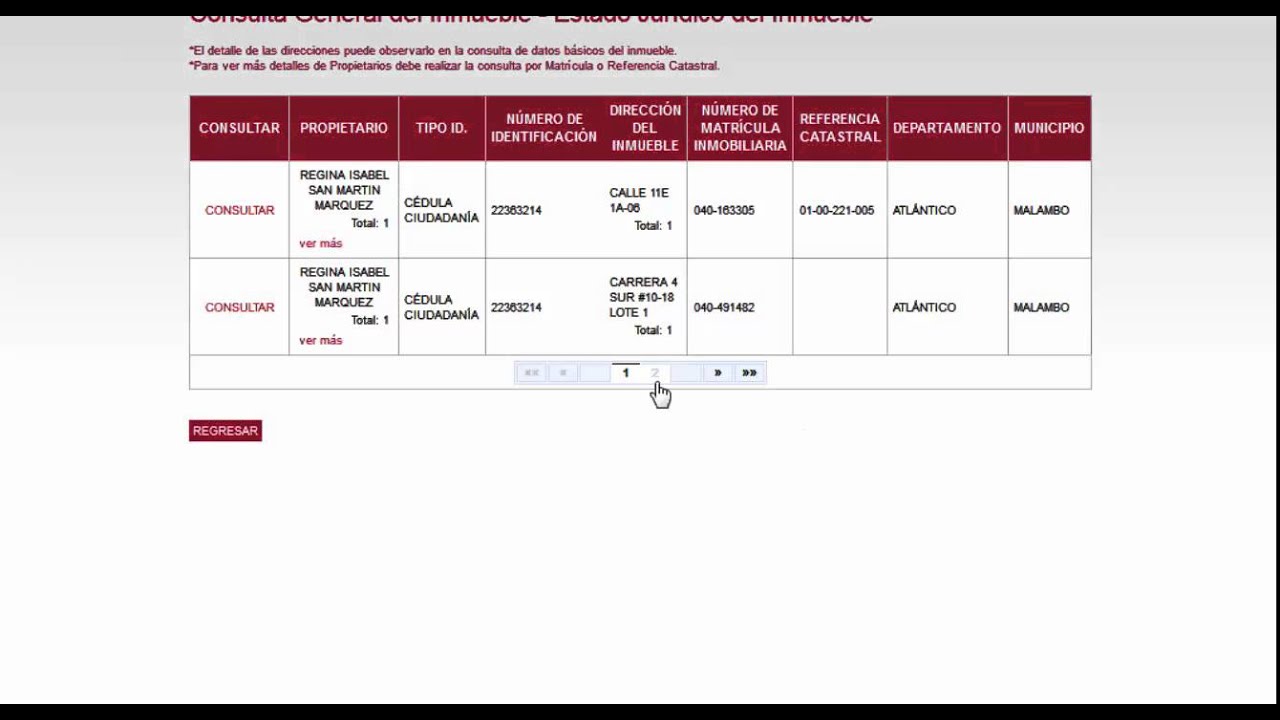Screen dimensions: 1280x720
Task: Click NÚMERO DE IDENTIFICACIÓN column header
Action: [x=544, y=128]
